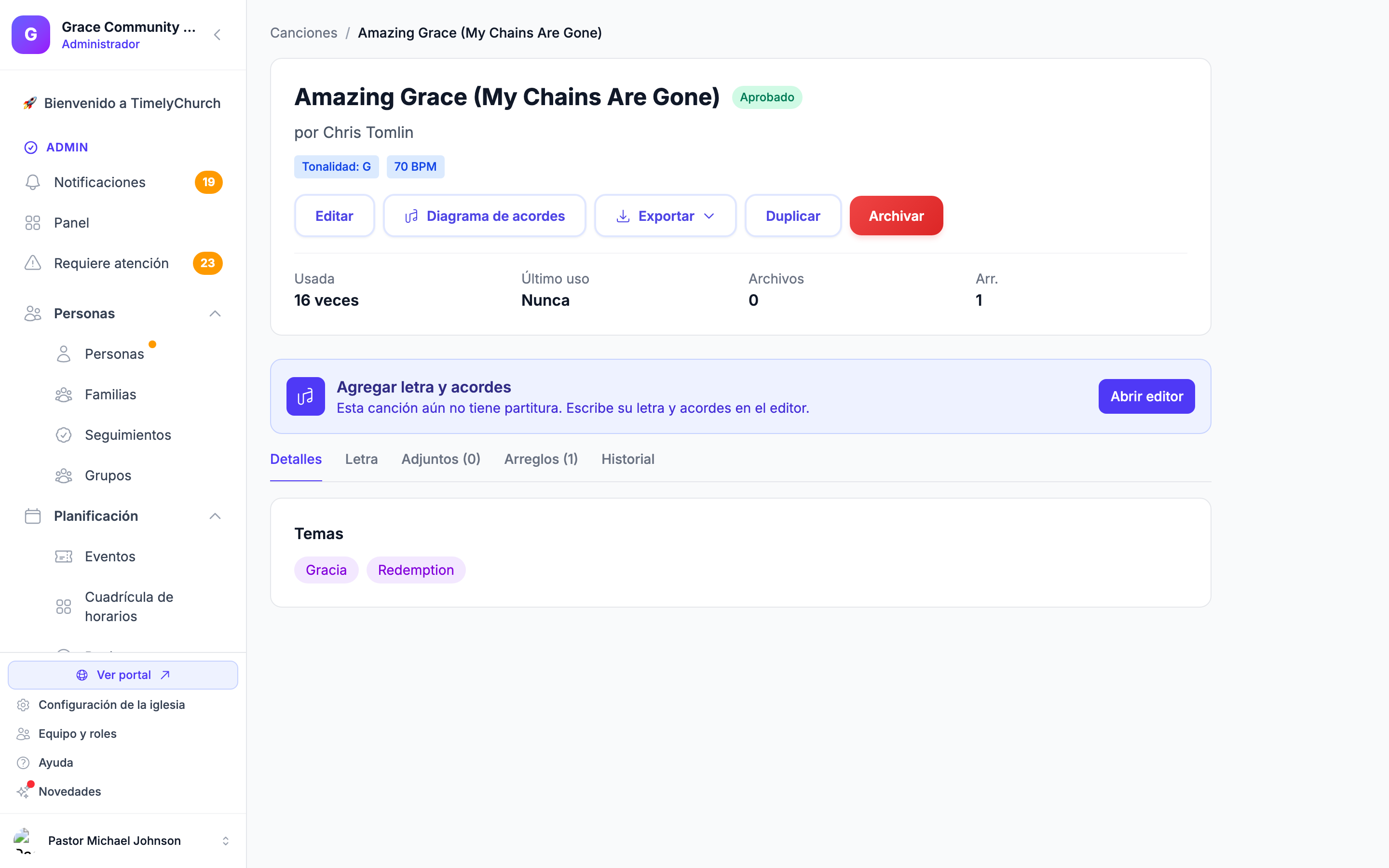Click the Novedades sparkle icon
The width and height of the screenshot is (1389, 868).
[23, 792]
